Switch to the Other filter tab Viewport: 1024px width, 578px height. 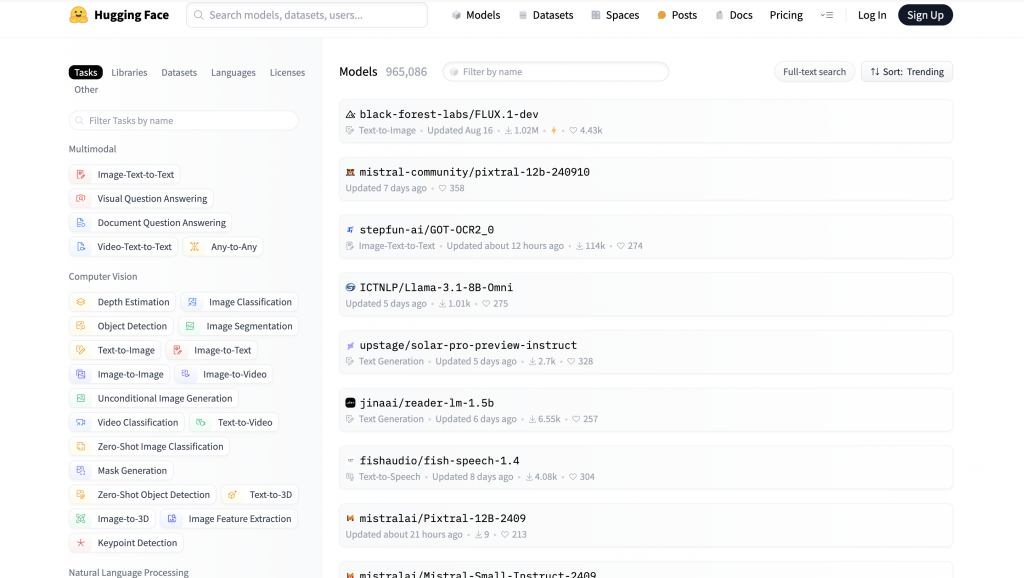86,89
